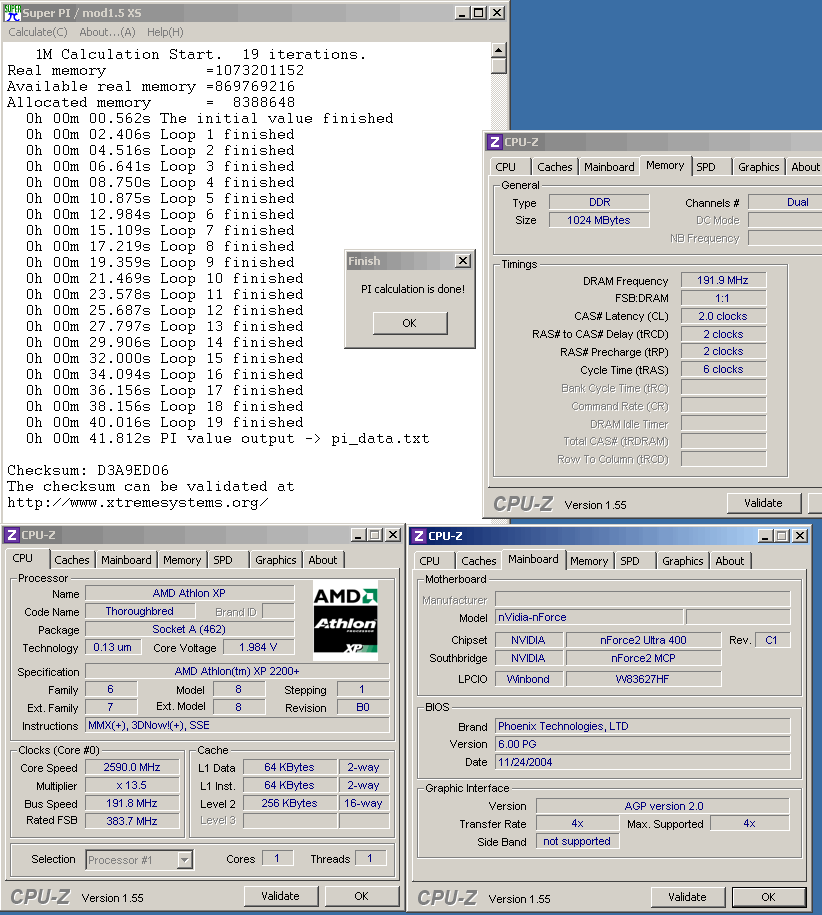822x915 pixels.
Task: Click the Code Name Thoroughbred field
Action: pos(140,611)
